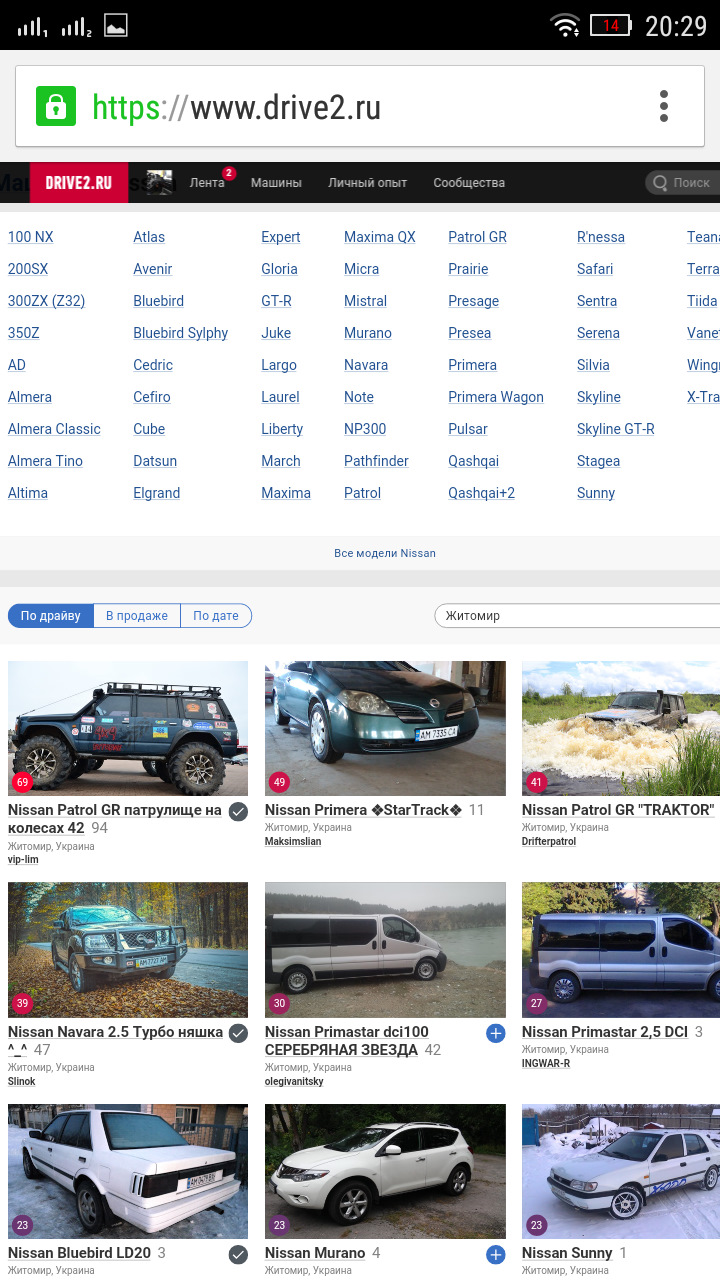
Task: Tap the Поиск search field
Action: [682, 183]
